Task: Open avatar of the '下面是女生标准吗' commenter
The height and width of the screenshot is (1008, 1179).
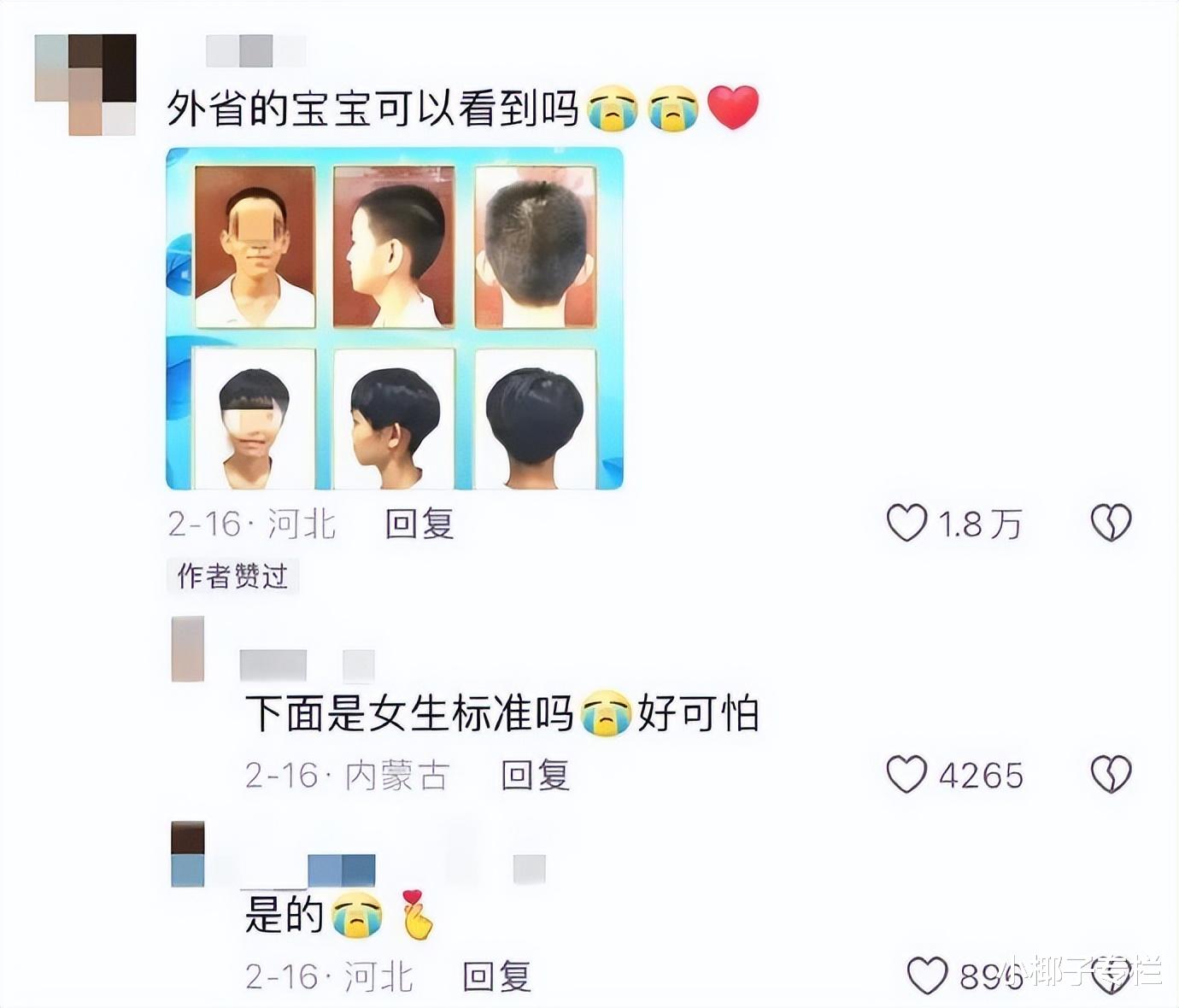Action: 188,648
